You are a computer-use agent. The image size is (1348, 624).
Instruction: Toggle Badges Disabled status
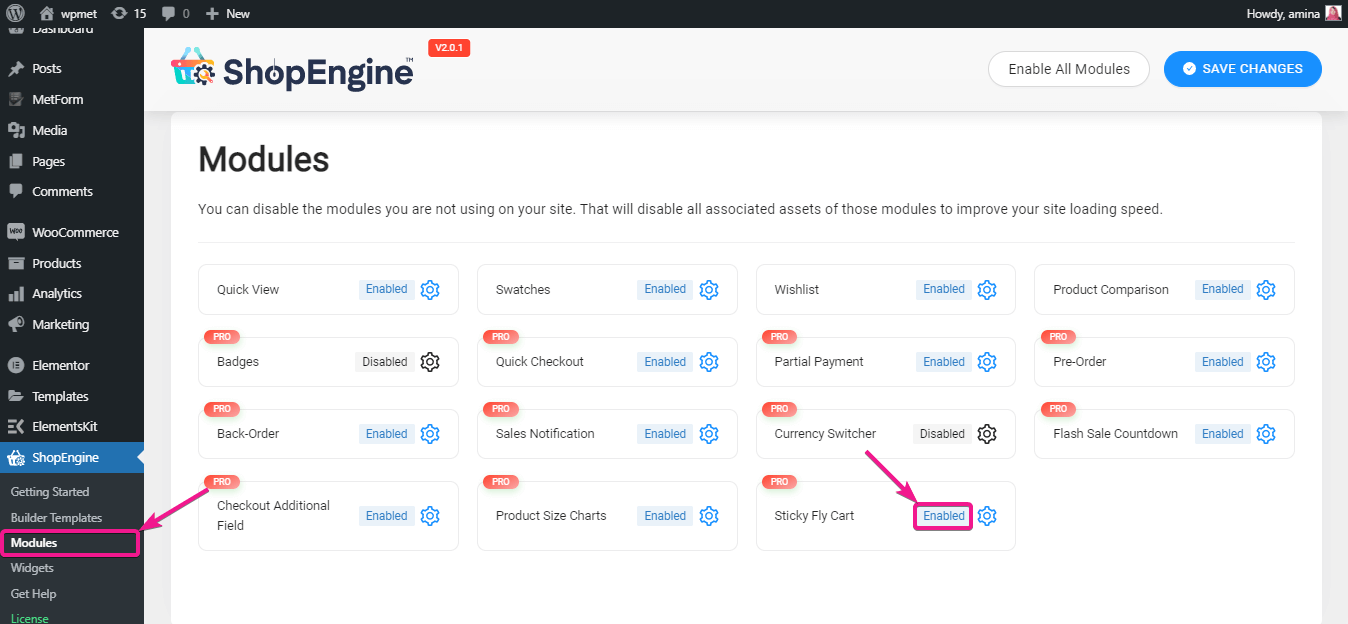pos(385,362)
